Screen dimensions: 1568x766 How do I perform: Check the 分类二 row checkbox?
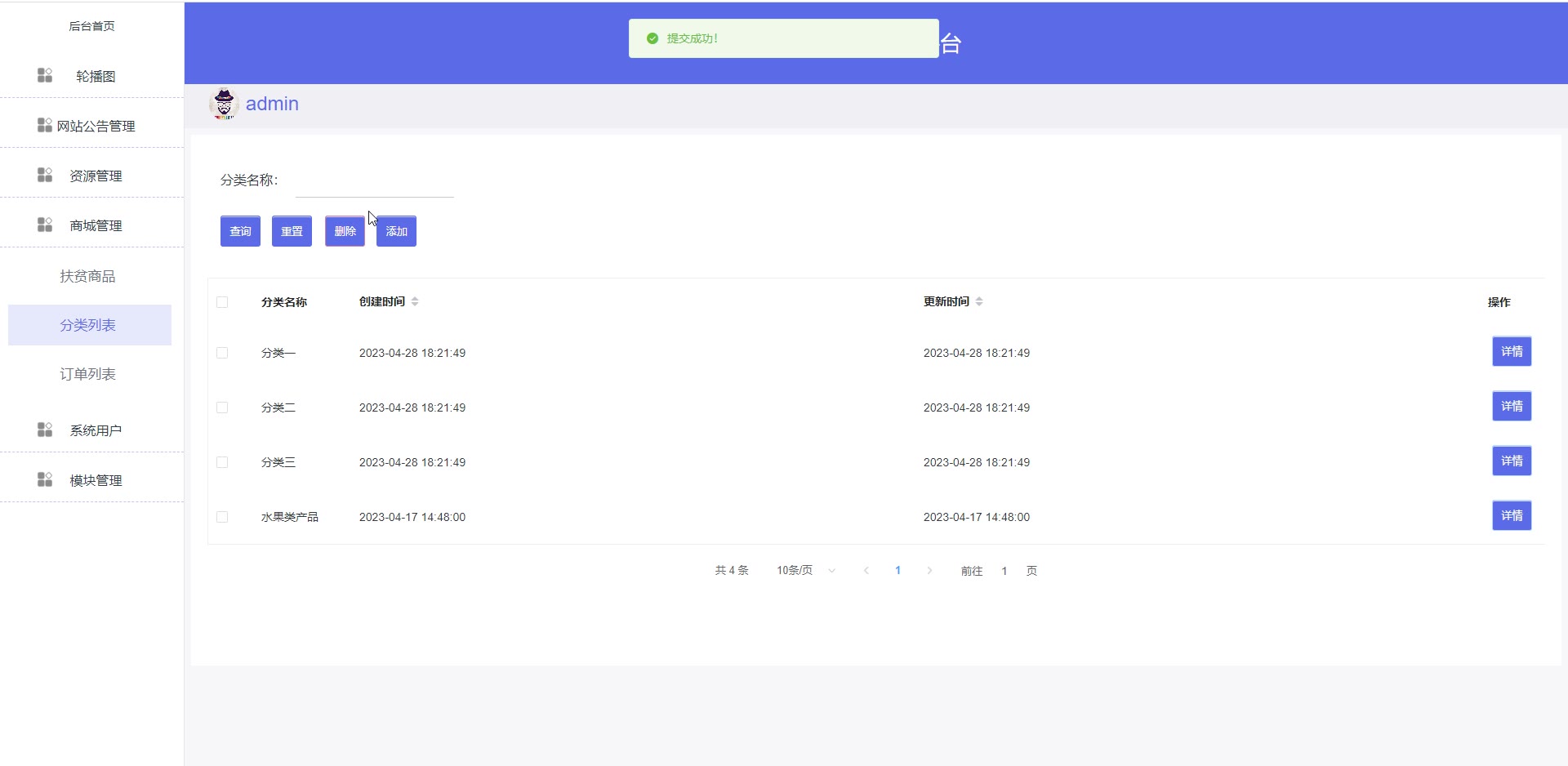point(222,407)
